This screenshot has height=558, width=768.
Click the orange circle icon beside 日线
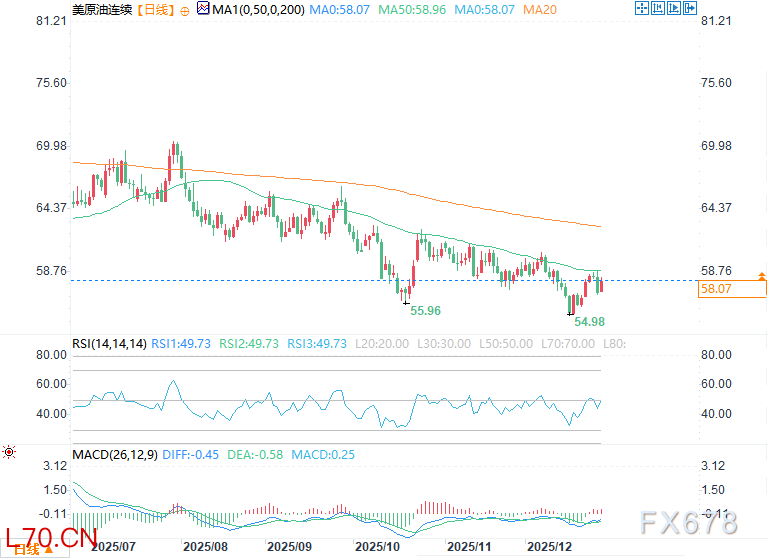(184, 10)
